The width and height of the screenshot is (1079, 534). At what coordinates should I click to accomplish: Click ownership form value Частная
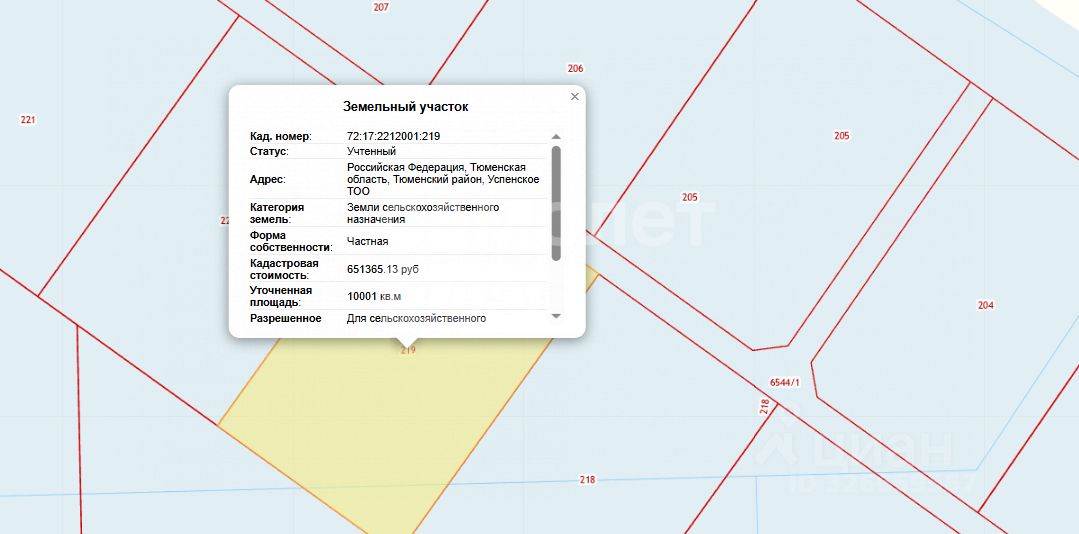(367, 241)
